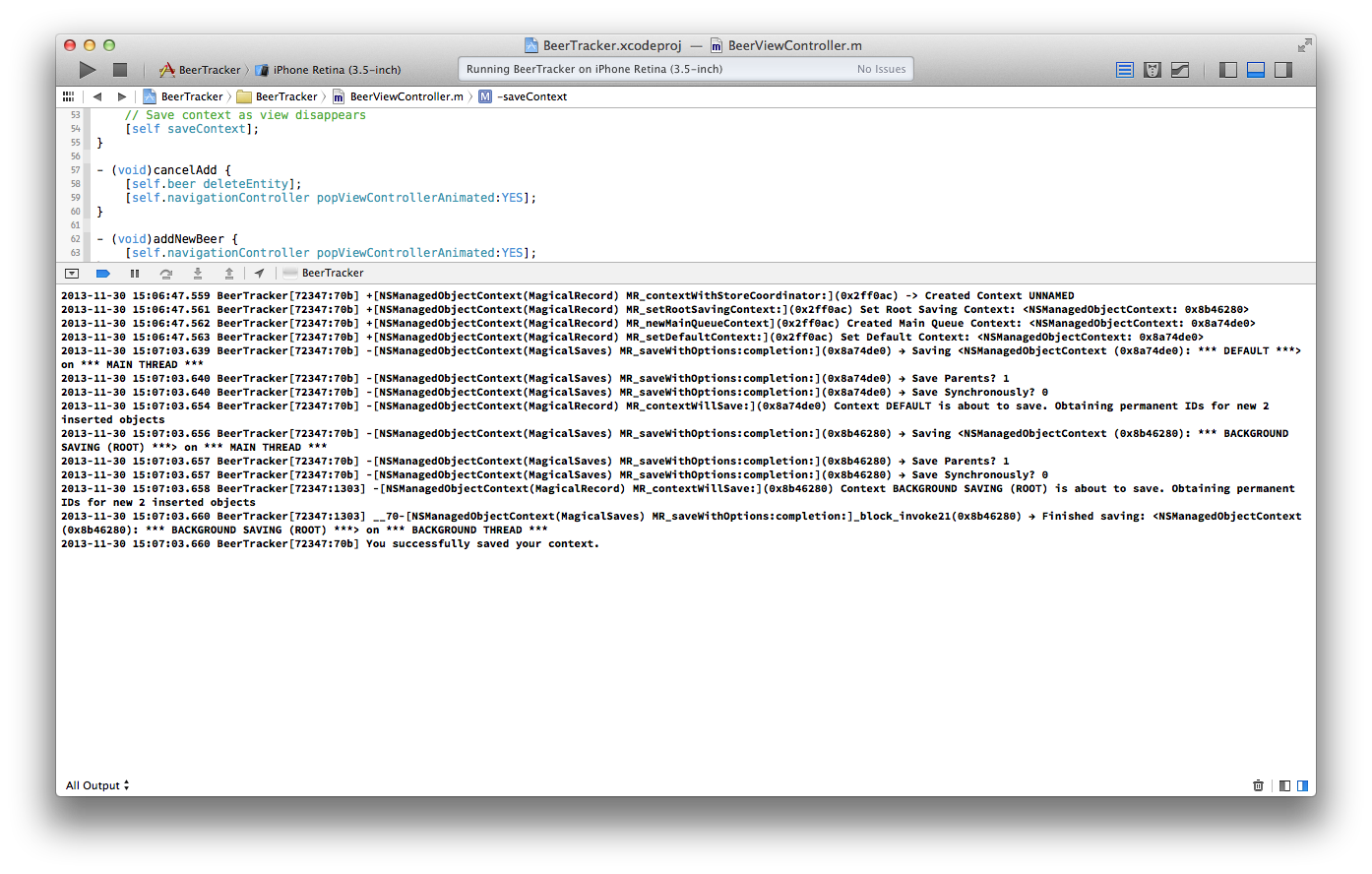Click the console text 'Created Main Queue Context'

pyautogui.click(x=934, y=323)
